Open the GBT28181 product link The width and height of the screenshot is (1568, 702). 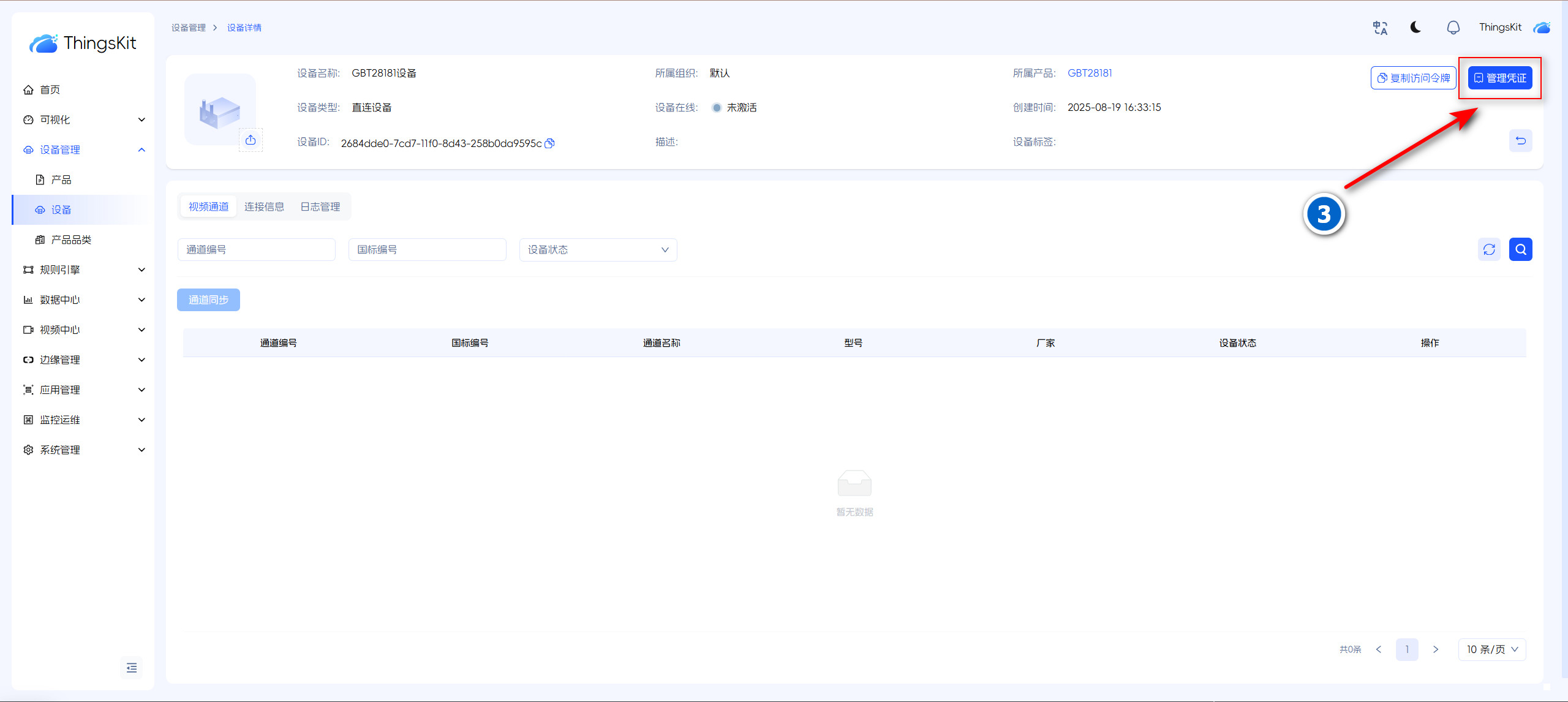tap(1090, 73)
